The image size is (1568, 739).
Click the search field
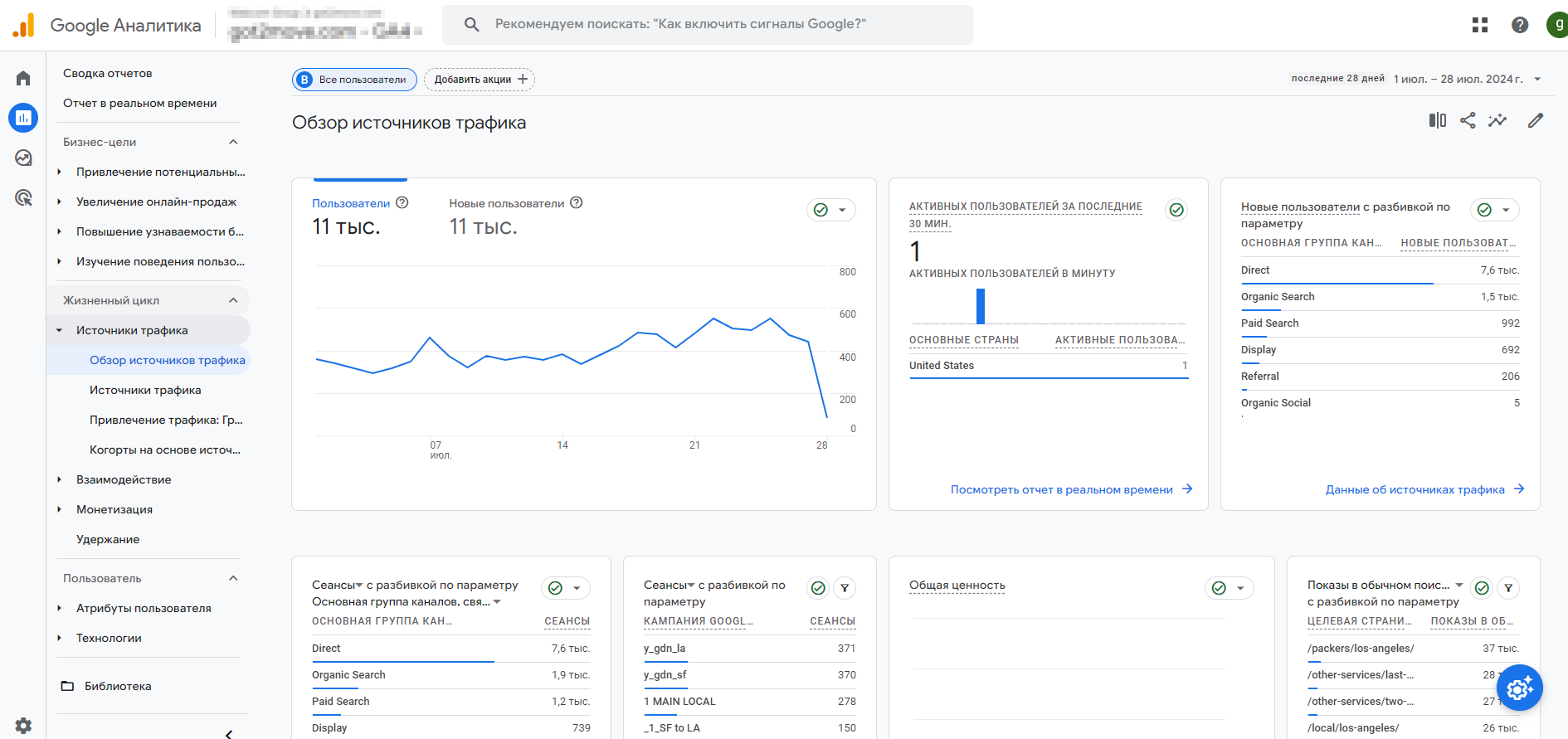[708, 24]
